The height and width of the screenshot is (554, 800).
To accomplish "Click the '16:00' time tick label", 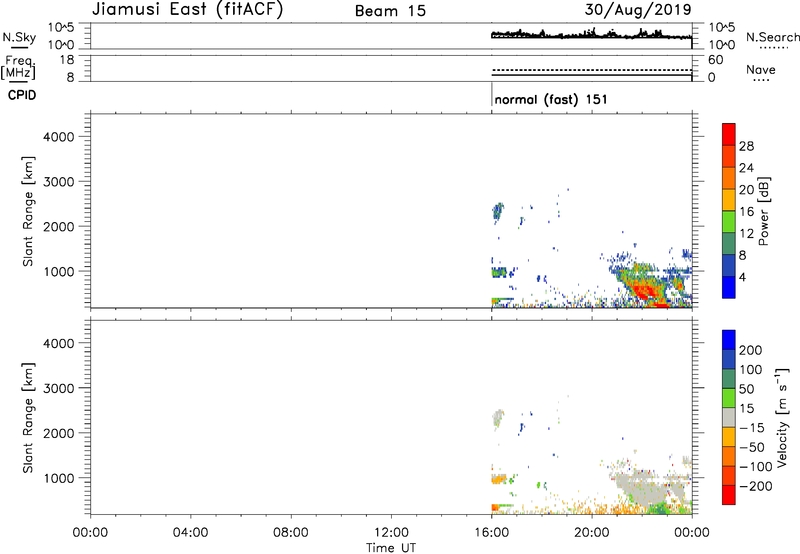I will click(x=491, y=533).
